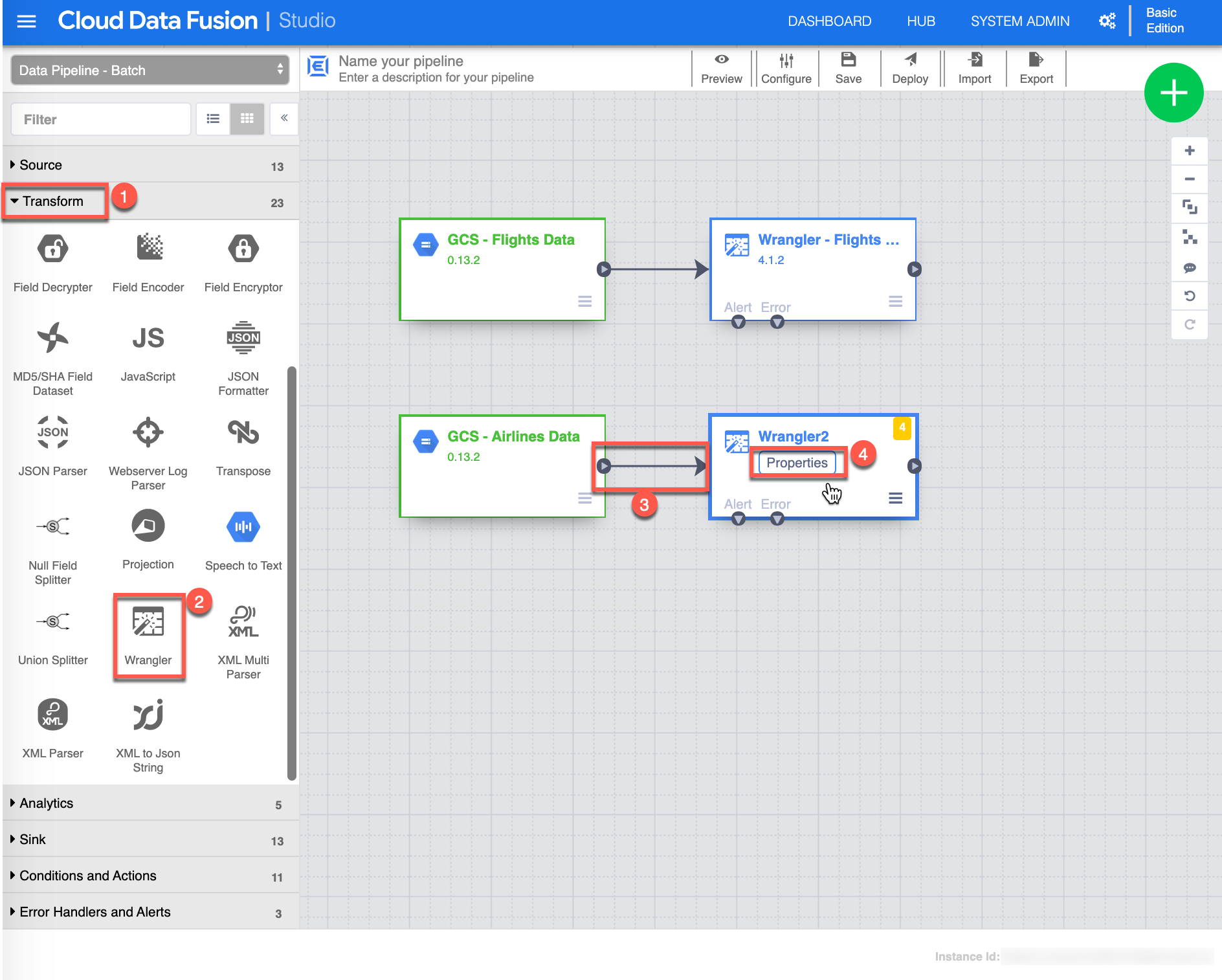This screenshot has width=1222, height=980.
Task: Open the settings gear icon in header
Action: [1107, 21]
